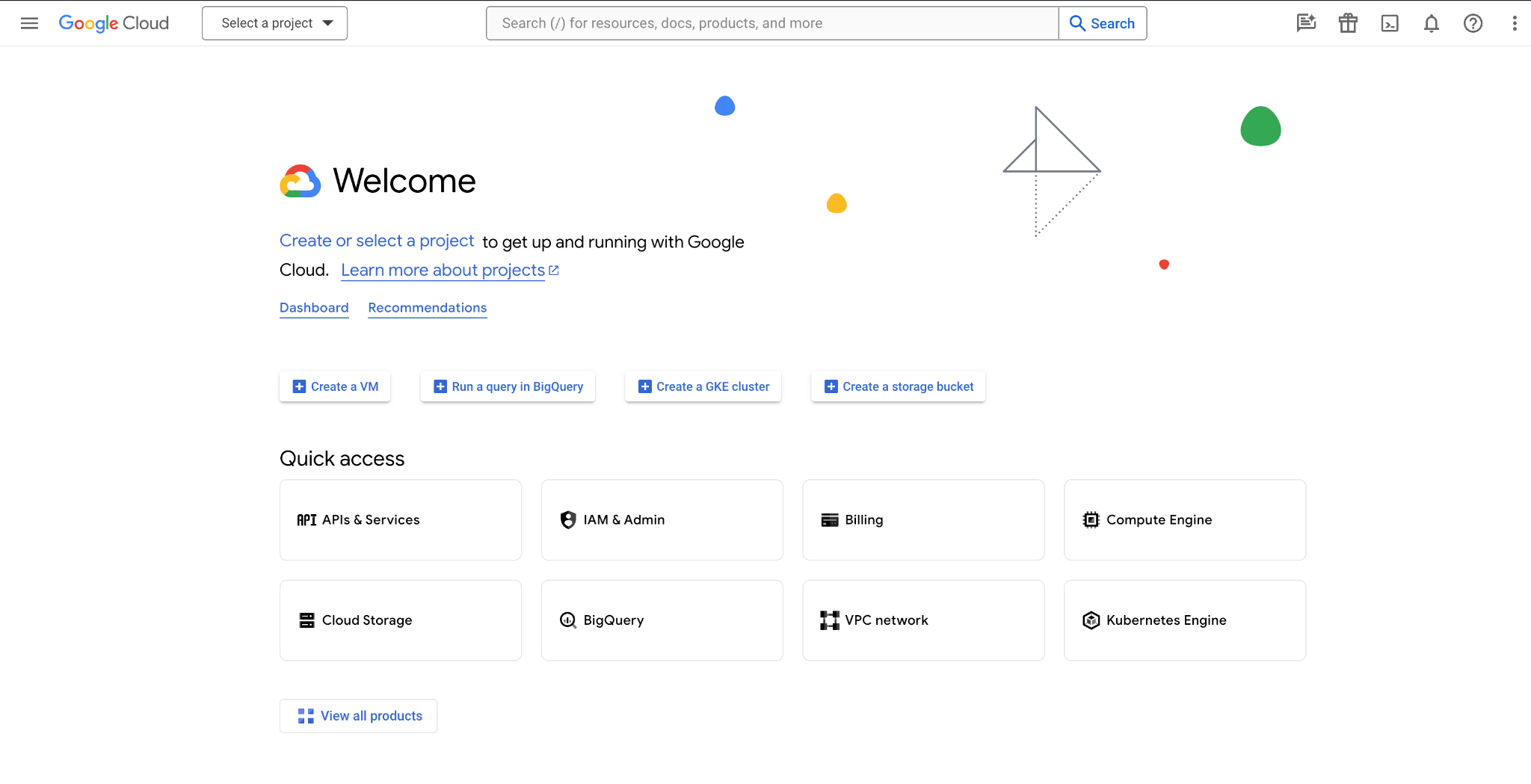This screenshot has width=1531, height=784.
Task: Open the three-dot settings menu
Action: point(1515,23)
